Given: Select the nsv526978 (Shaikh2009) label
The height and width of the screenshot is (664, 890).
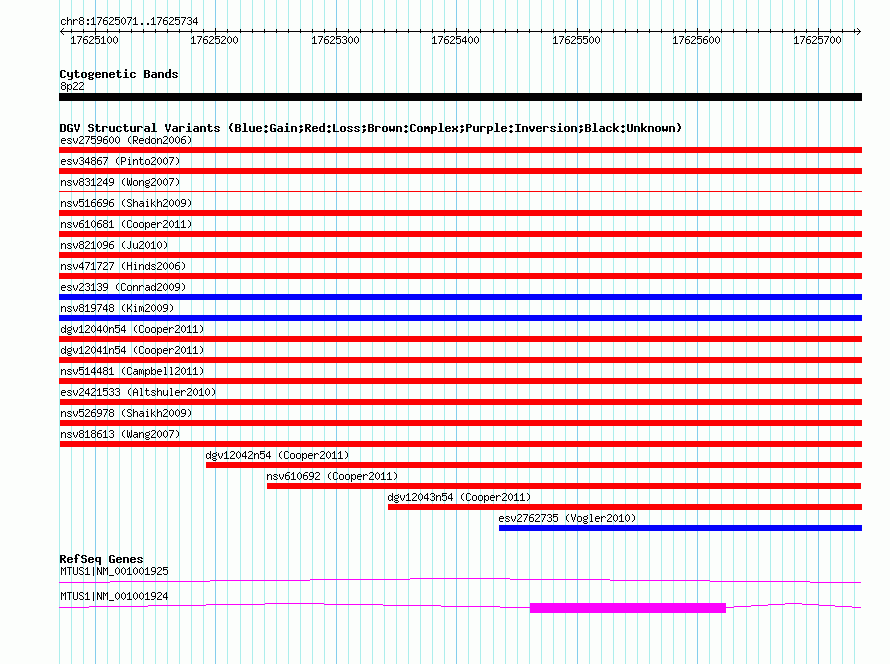Looking at the screenshot, I should (126, 413).
